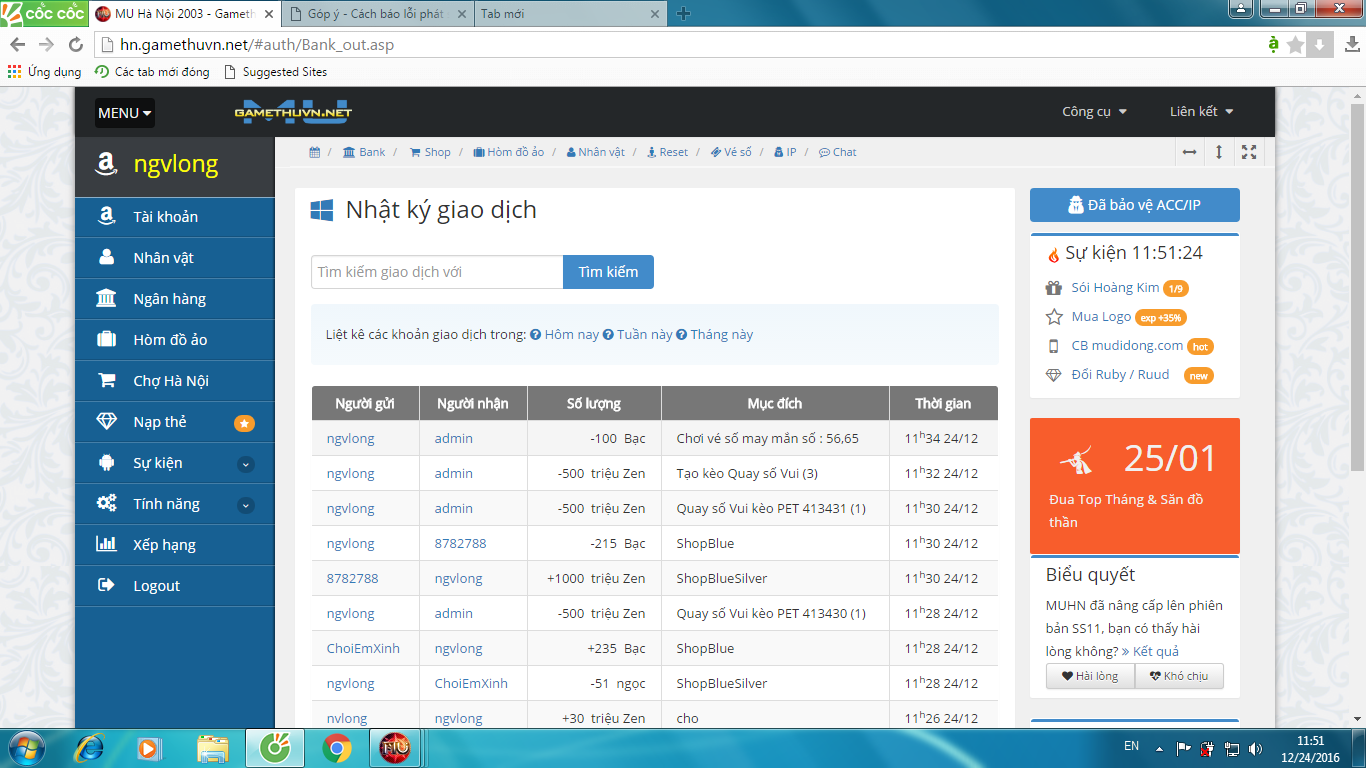Open Xếp hạng in sidebar
The height and width of the screenshot is (768, 1366).
click(x=175, y=545)
